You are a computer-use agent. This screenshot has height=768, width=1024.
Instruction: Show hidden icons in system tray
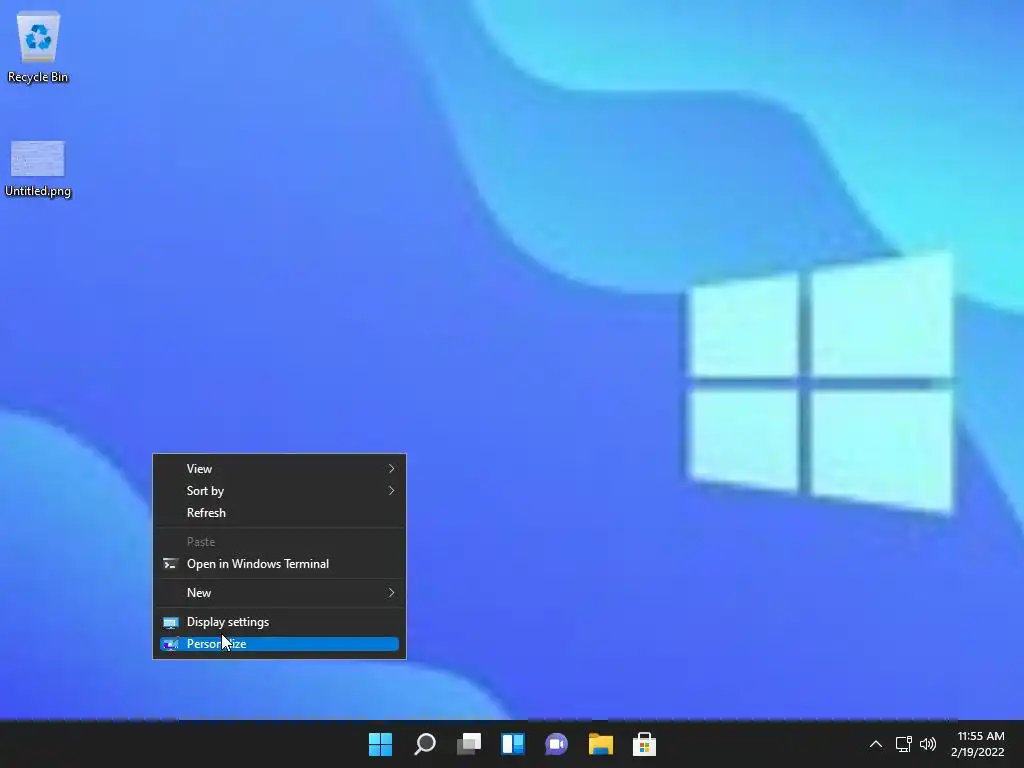tap(876, 744)
